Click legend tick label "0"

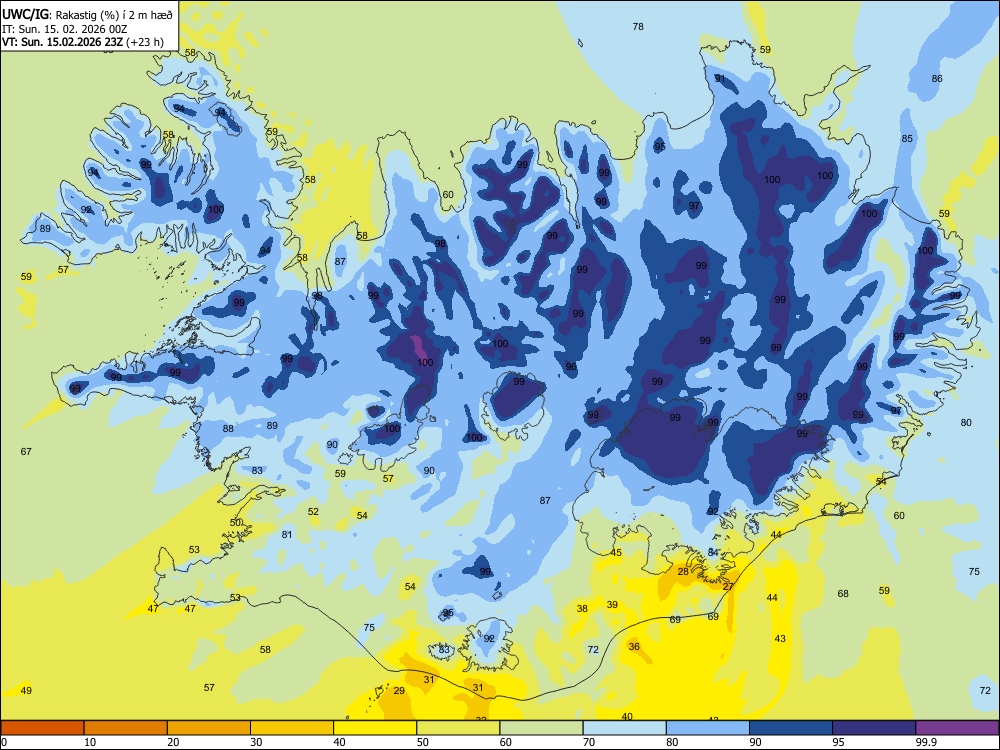[4, 742]
